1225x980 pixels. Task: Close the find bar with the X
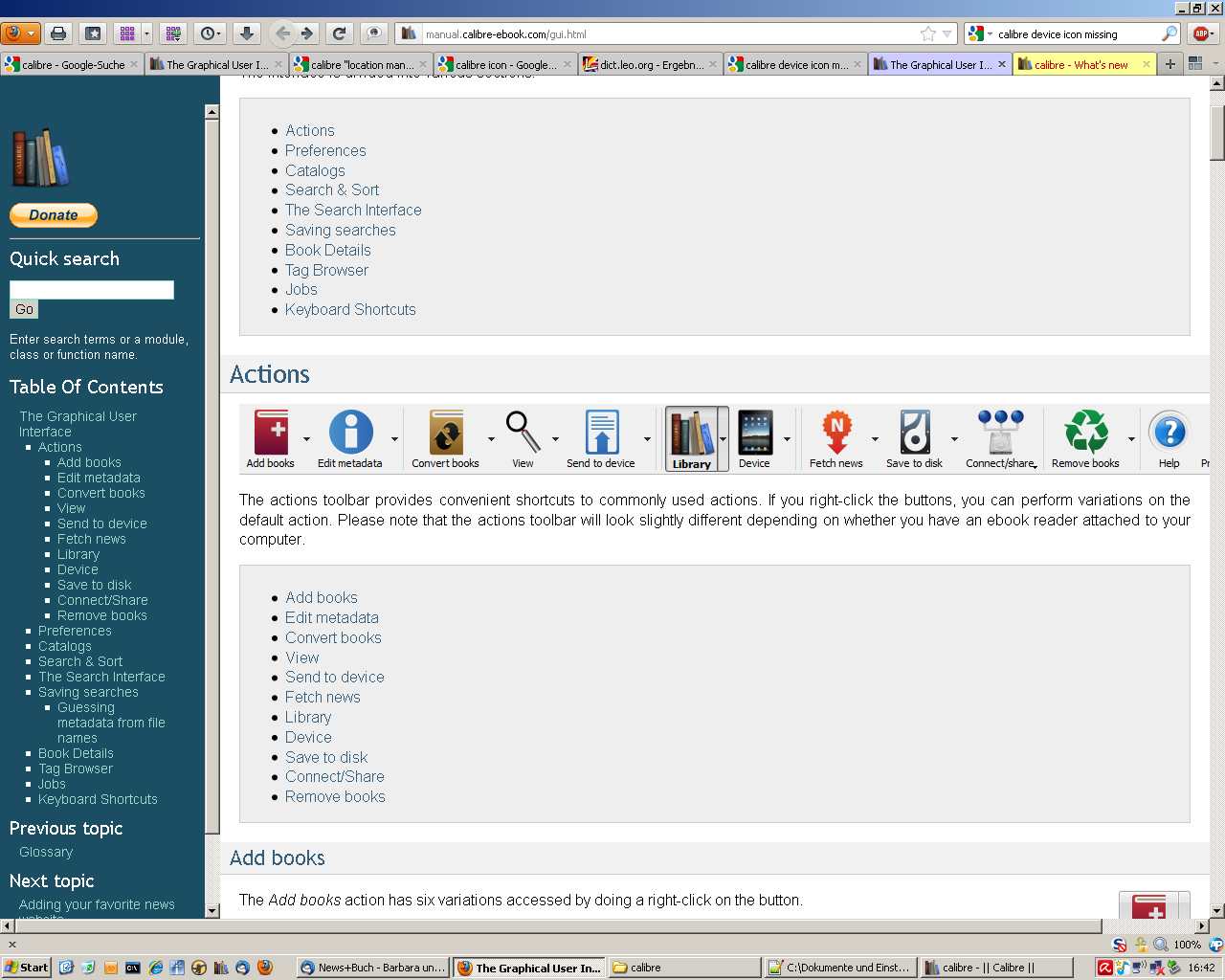coord(12,944)
